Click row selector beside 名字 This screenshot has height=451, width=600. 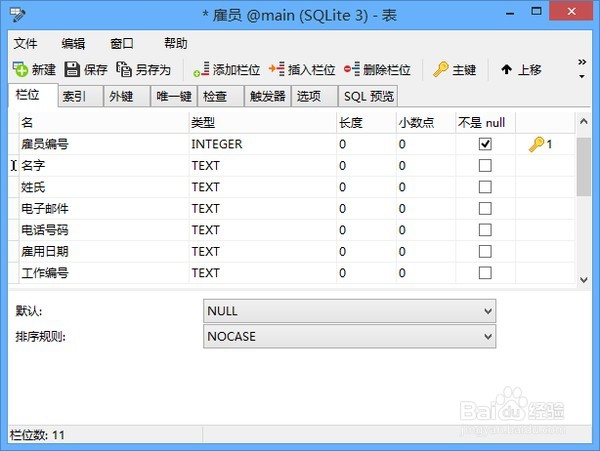pos(13,166)
